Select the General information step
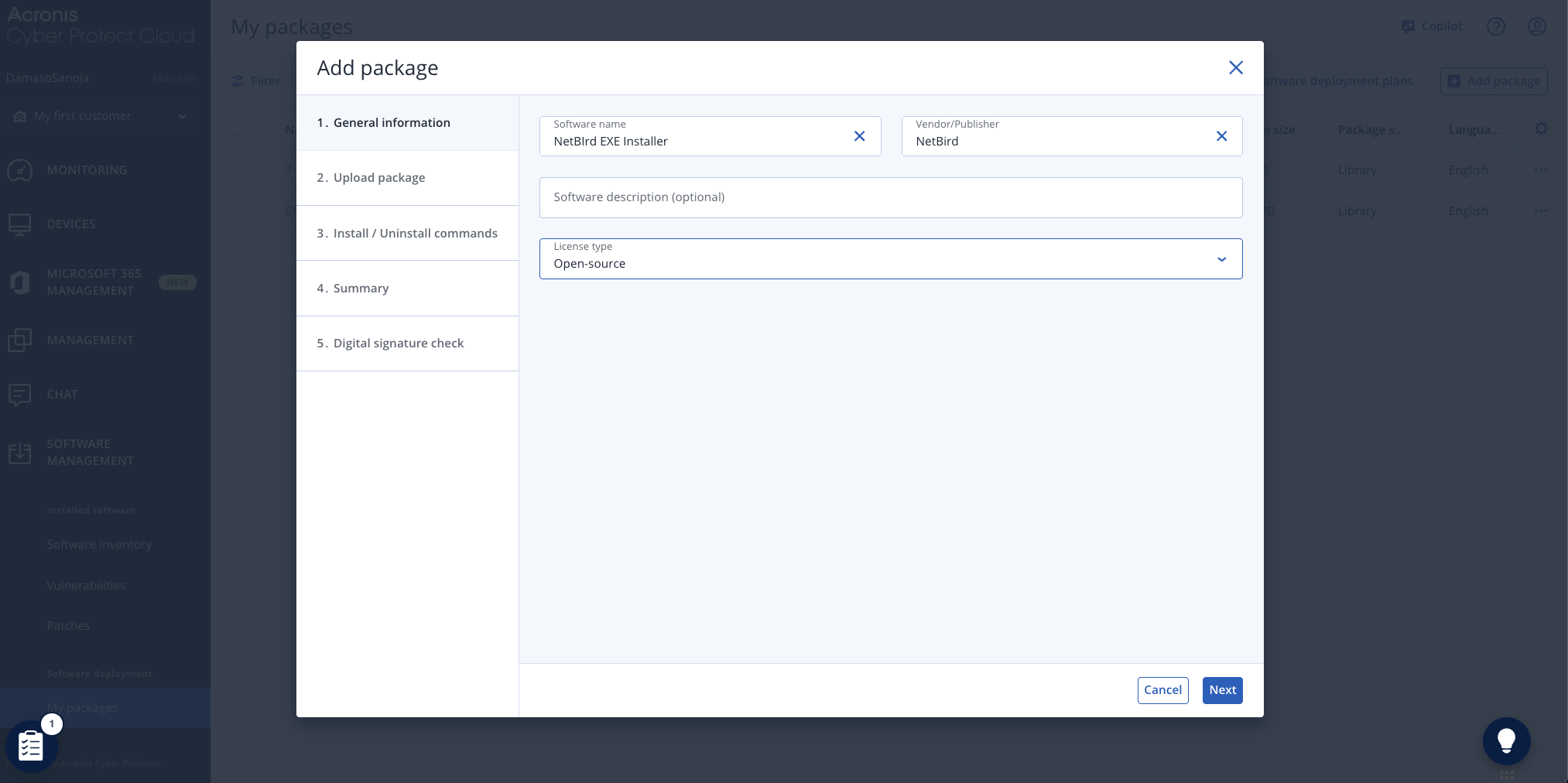The height and width of the screenshot is (783, 1568). [392, 123]
